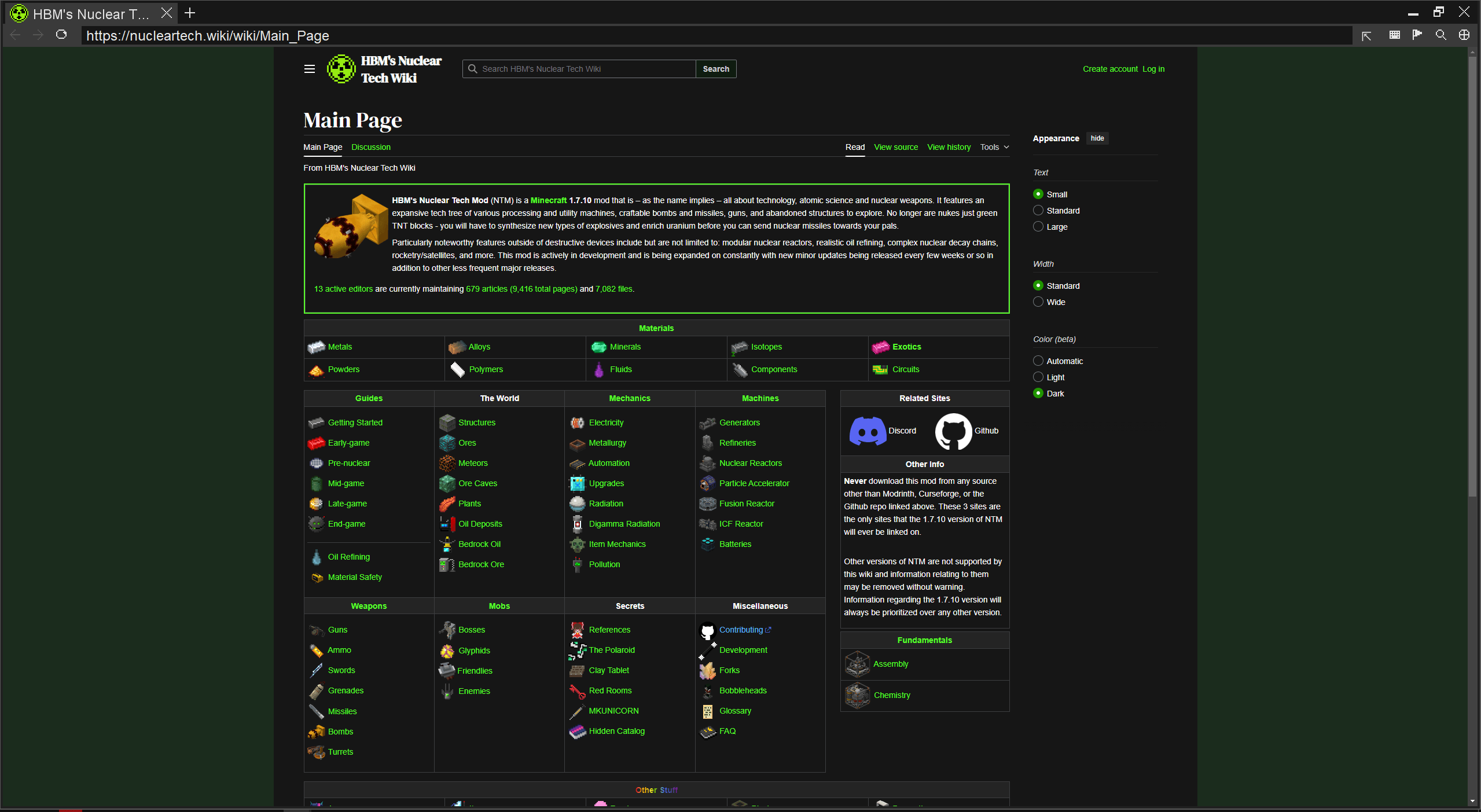Click the Particle Accelerator icon
The width and height of the screenshot is (1481, 812).
pyautogui.click(x=707, y=483)
